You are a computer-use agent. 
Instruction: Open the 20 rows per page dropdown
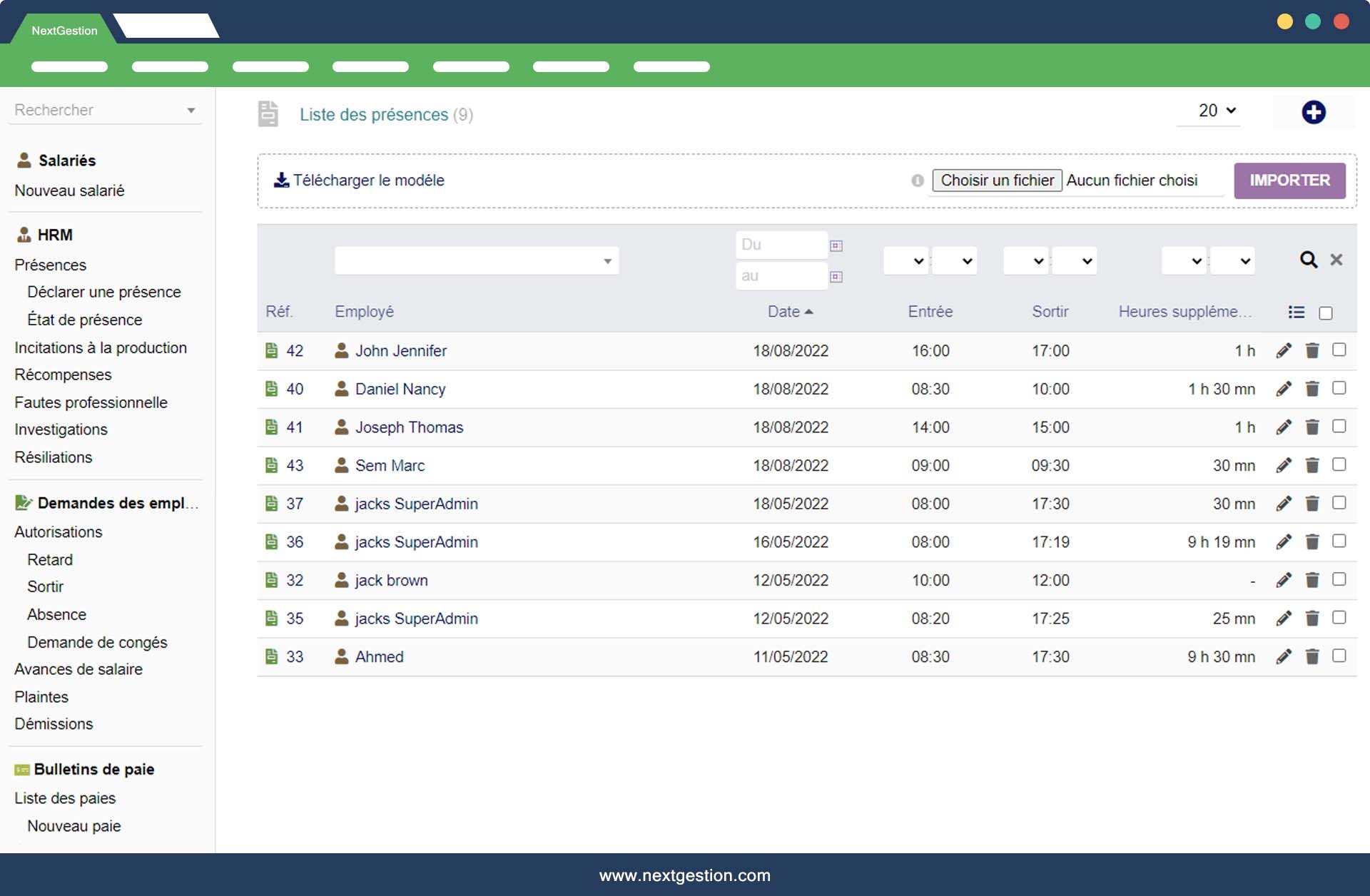[x=1216, y=111]
